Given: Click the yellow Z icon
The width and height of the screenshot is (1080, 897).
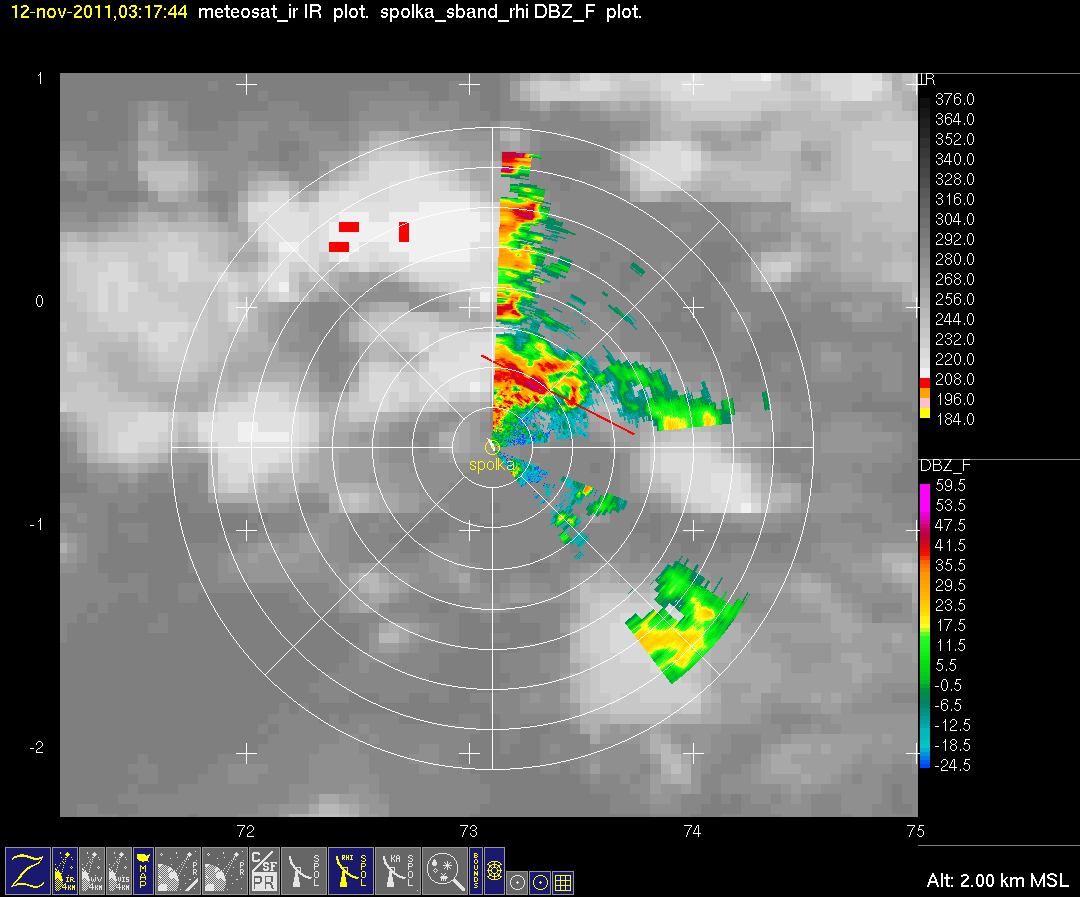Looking at the screenshot, I should coord(28,871).
